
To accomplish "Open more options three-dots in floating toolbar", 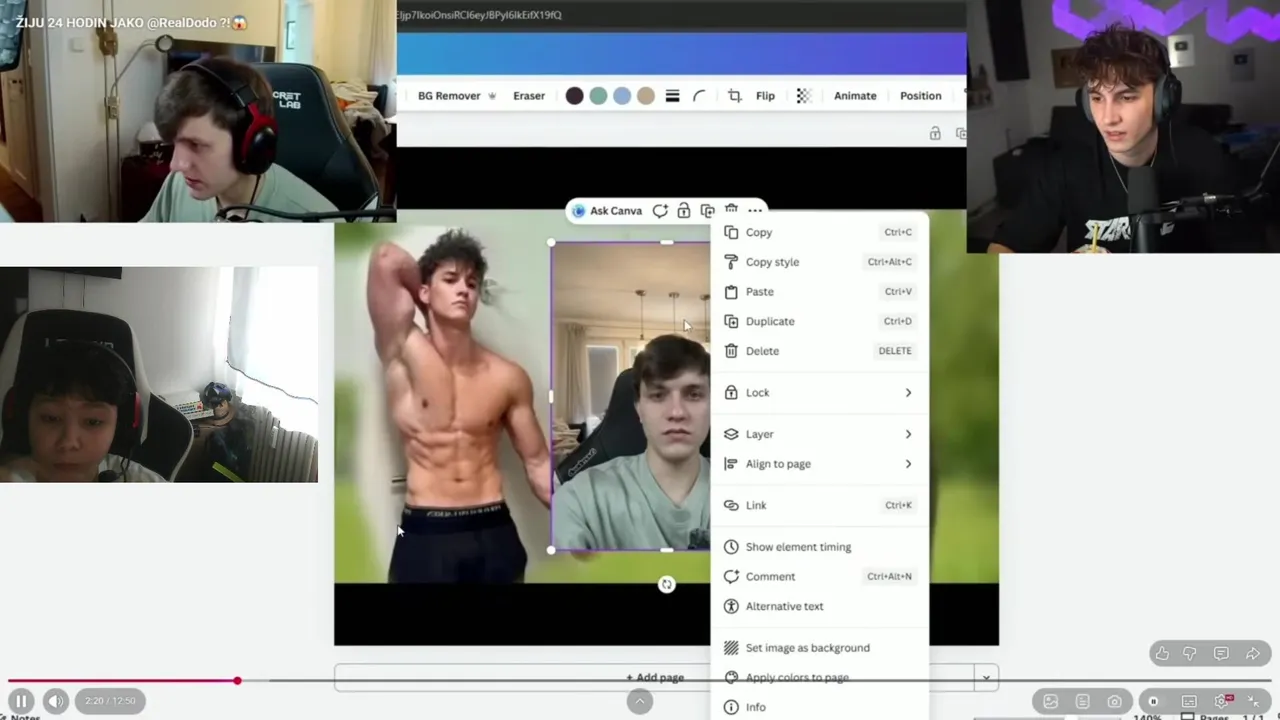I will (x=755, y=210).
